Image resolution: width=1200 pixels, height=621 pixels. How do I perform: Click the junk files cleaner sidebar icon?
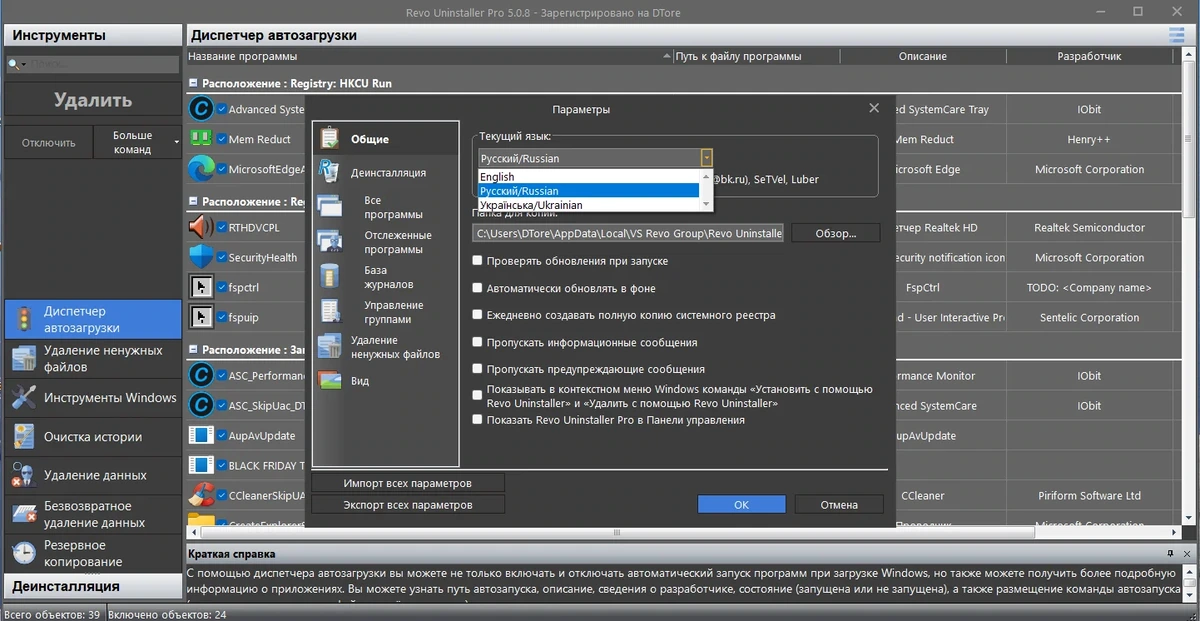pos(24,358)
